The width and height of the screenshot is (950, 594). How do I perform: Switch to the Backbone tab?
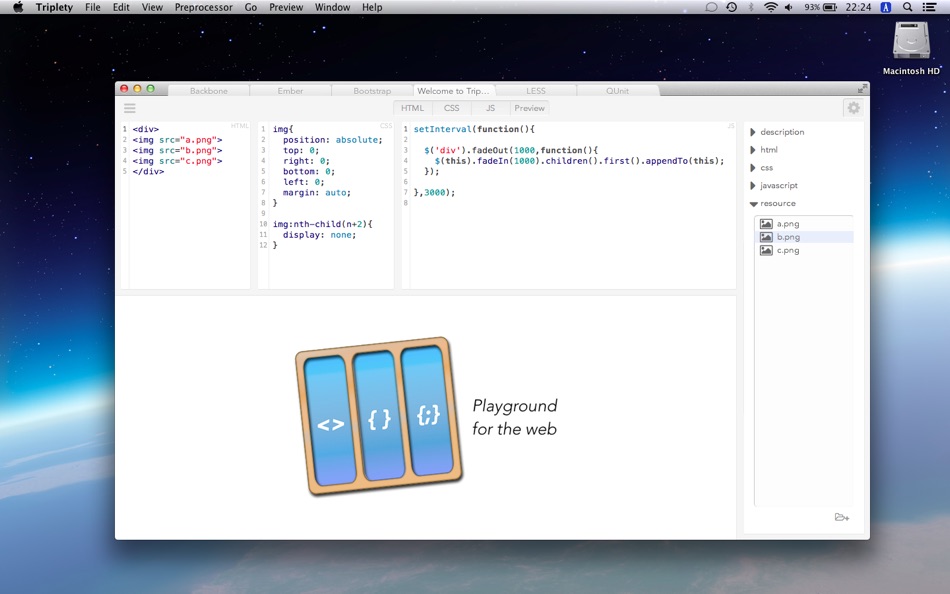(208, 91)
